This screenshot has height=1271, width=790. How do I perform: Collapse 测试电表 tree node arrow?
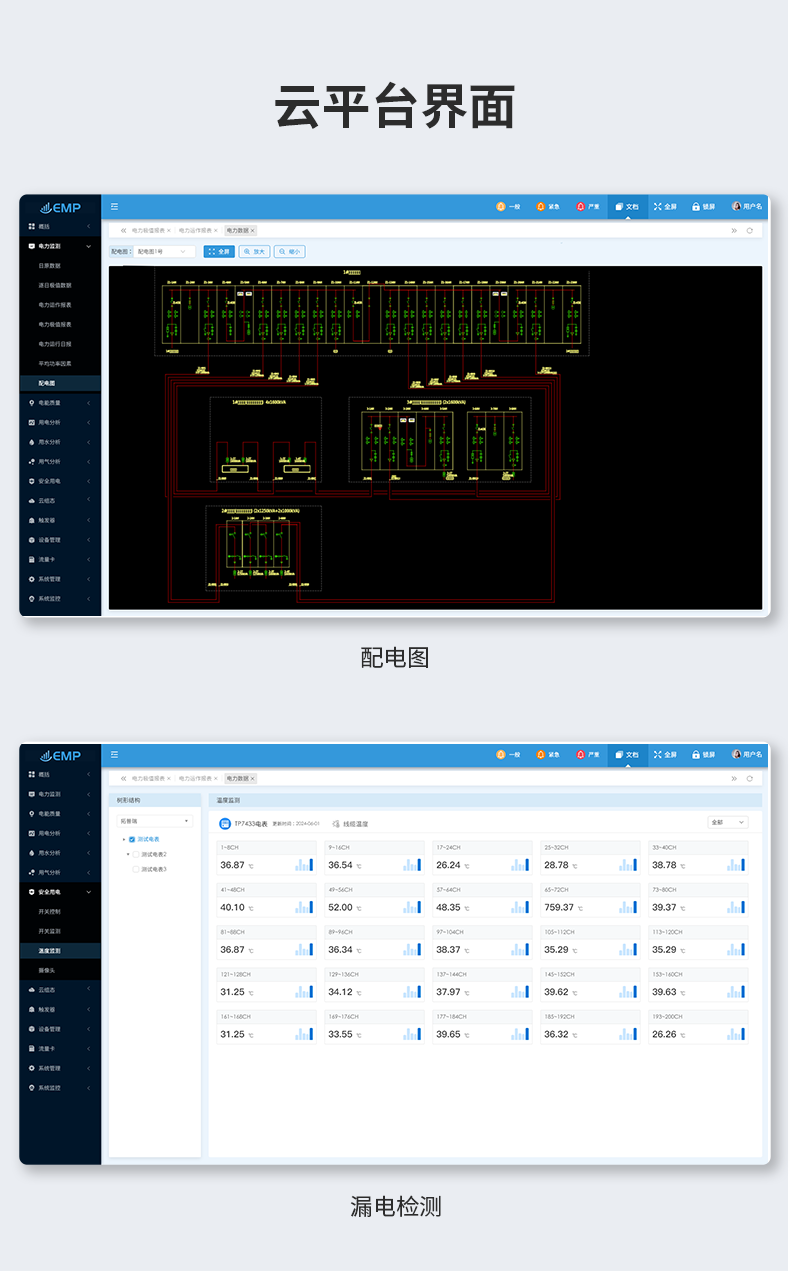pyautogui.click(x=124, y=839)
